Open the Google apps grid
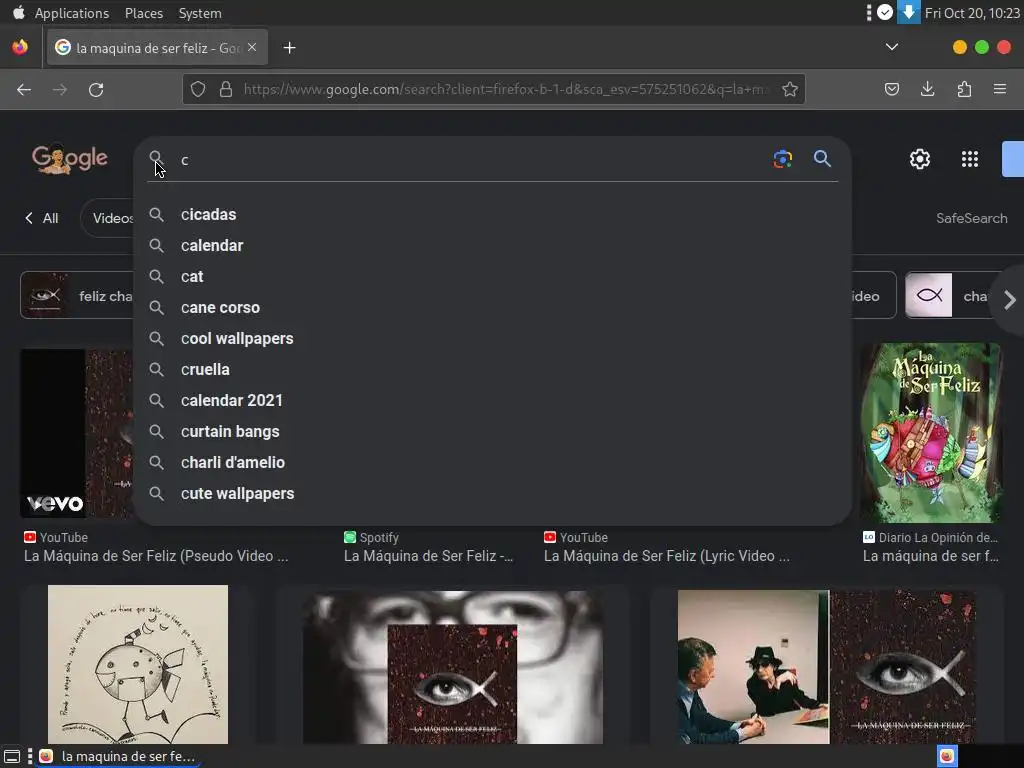 [x=970, y=159]
